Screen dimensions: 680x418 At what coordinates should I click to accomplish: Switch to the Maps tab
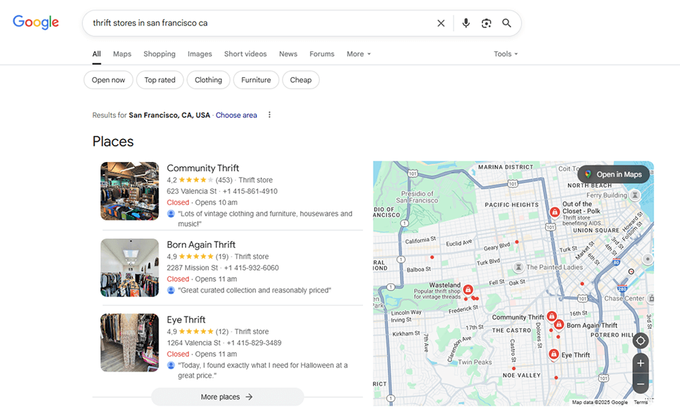point(122,54)
